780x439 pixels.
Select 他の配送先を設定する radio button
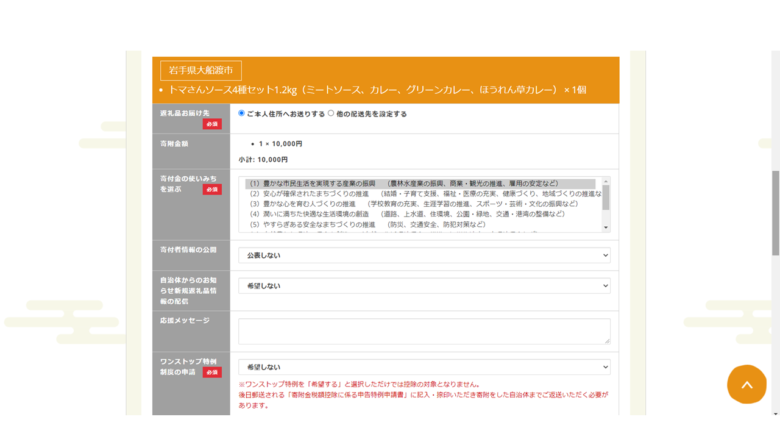(x=331, y=113)
